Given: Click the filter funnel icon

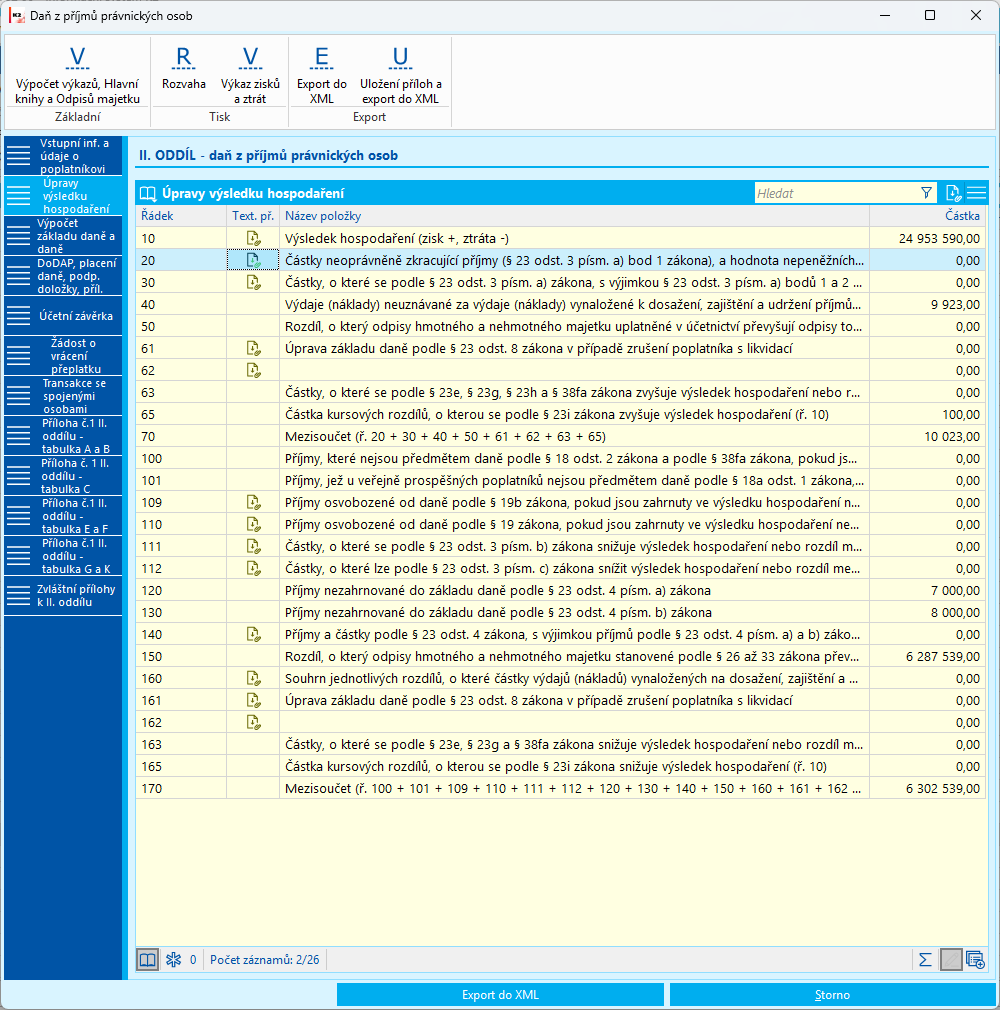Looking at the screenshot, I should click(x=927, y=193).
